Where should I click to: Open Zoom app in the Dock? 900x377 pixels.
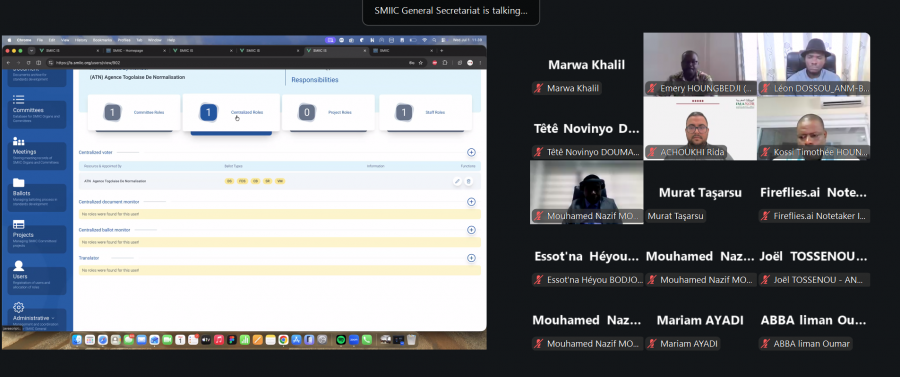[x=354, y=340]
